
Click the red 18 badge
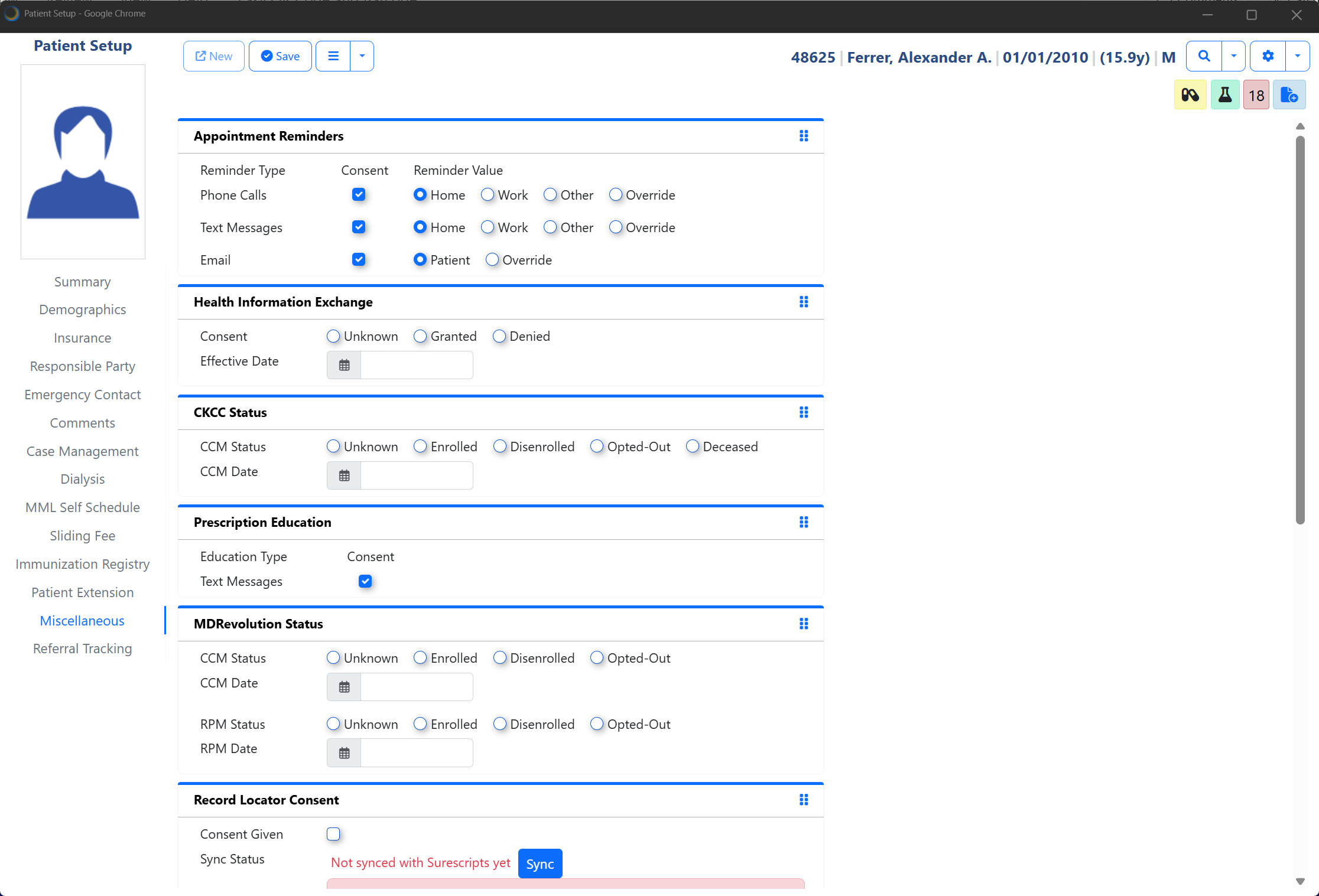tap(1256, 95)
